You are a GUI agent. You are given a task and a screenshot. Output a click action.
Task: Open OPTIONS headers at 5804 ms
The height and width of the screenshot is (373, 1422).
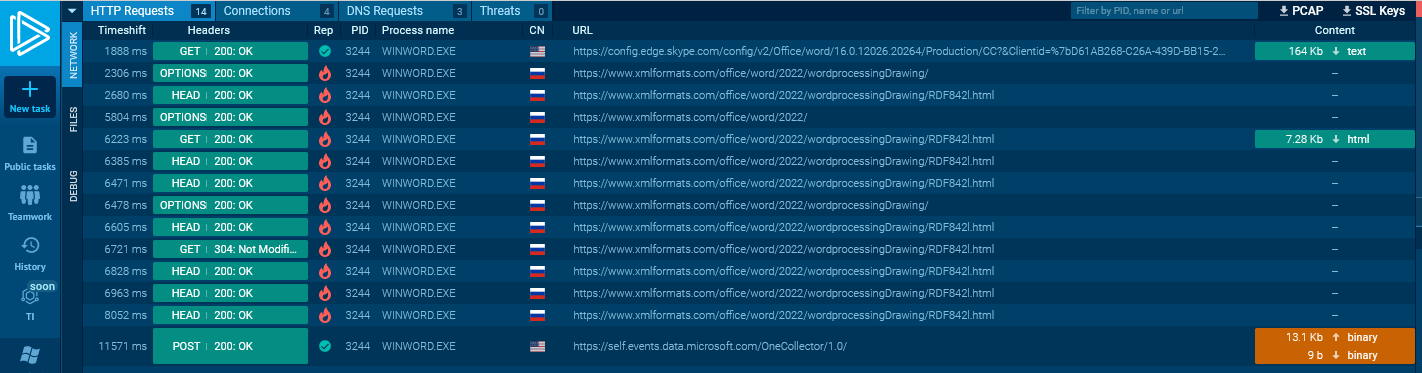[230, 117]
